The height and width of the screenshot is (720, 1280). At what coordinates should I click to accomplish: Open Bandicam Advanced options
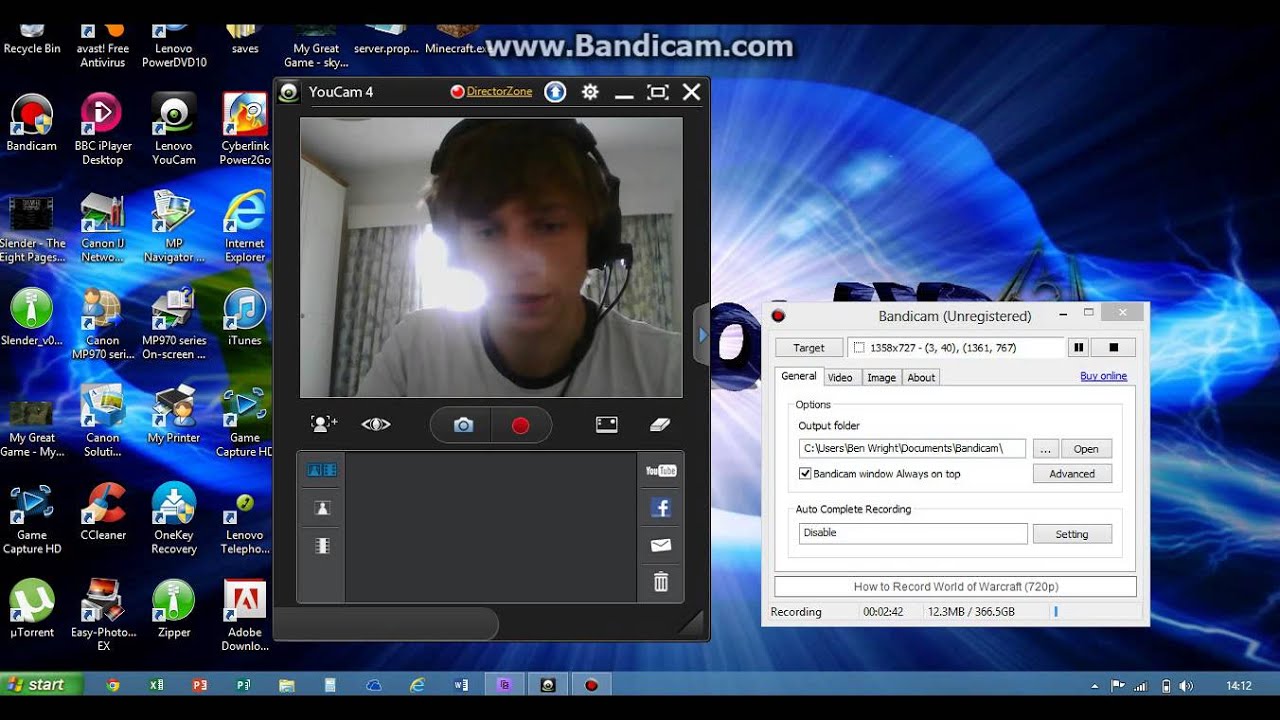pos(1072,474)
